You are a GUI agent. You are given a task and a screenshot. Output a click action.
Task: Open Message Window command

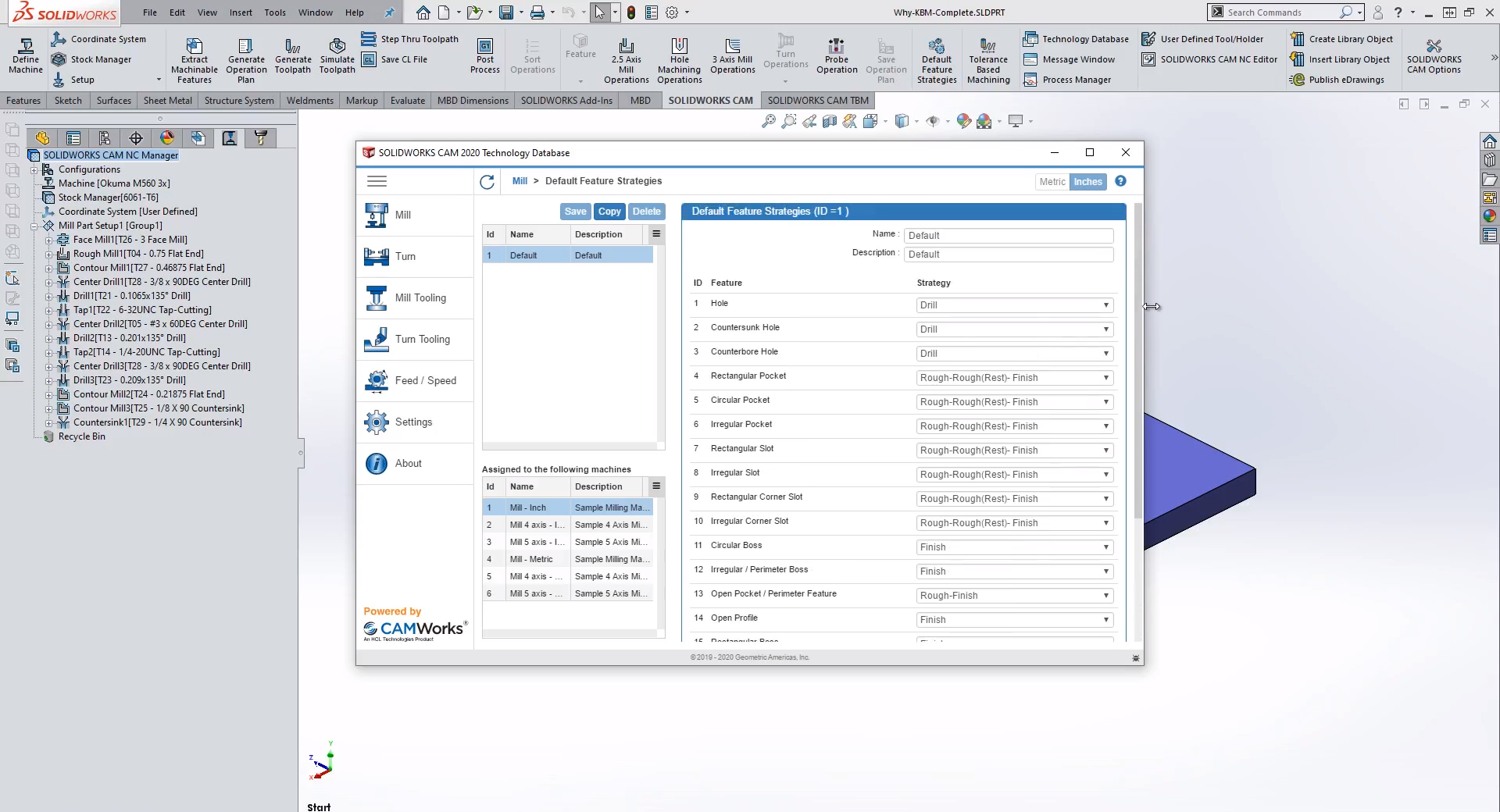[1069, 59]
